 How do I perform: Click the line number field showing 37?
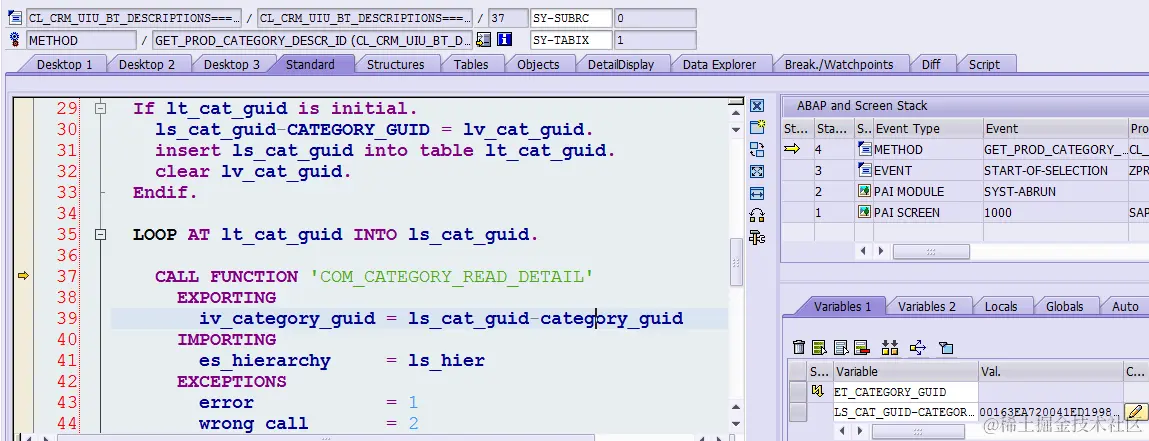pos(508,18)
